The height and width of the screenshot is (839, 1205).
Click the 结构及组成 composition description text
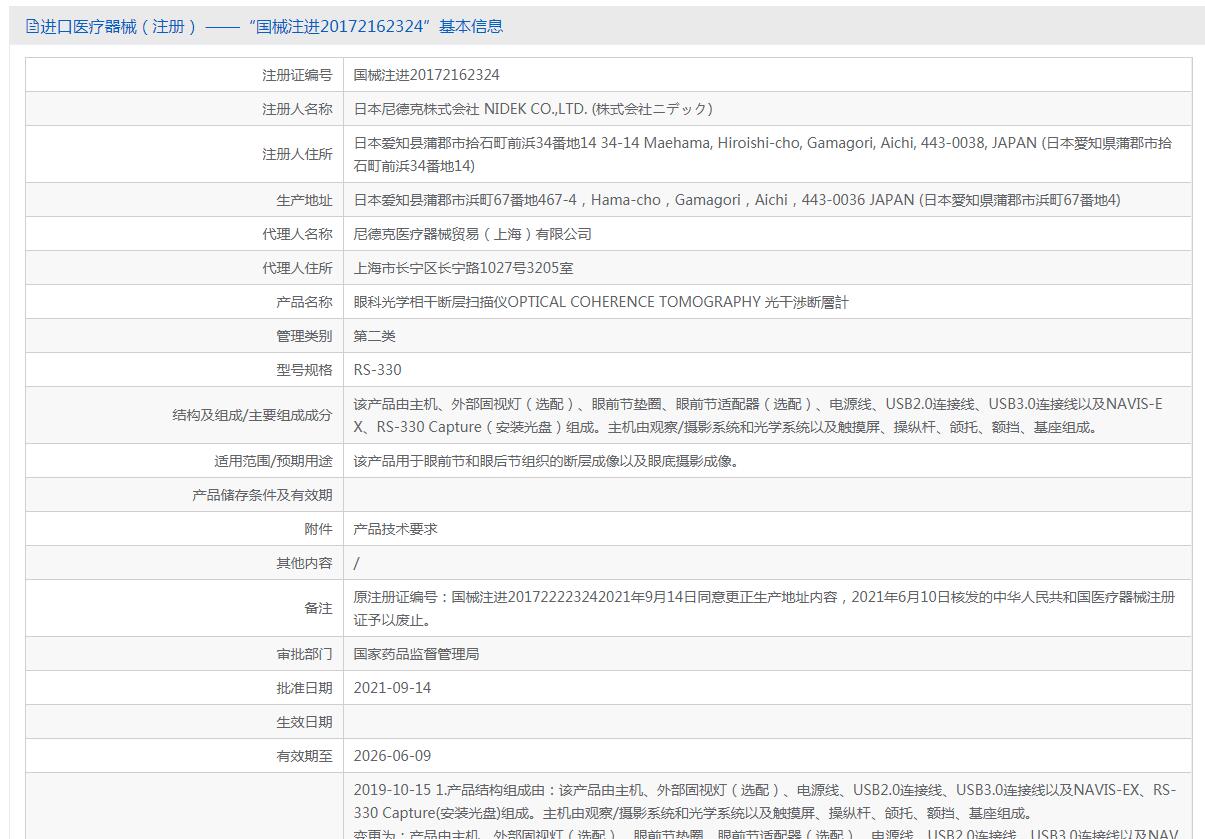coord(757,415)
